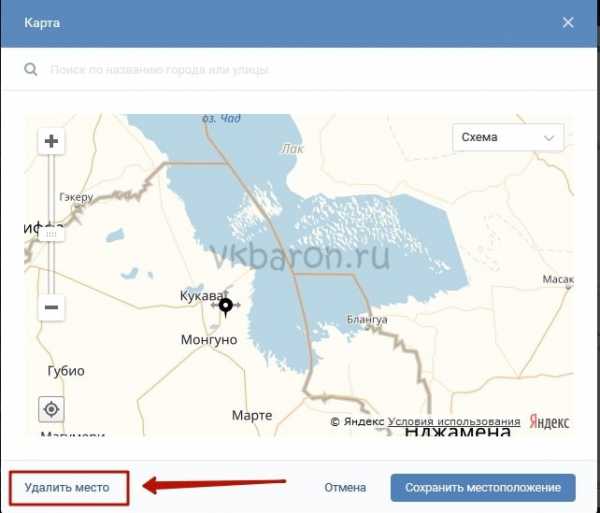The width and height of the screenshot is (600, 513).
Task: Open Условия использования link
Action: click(x=454, y=422)
